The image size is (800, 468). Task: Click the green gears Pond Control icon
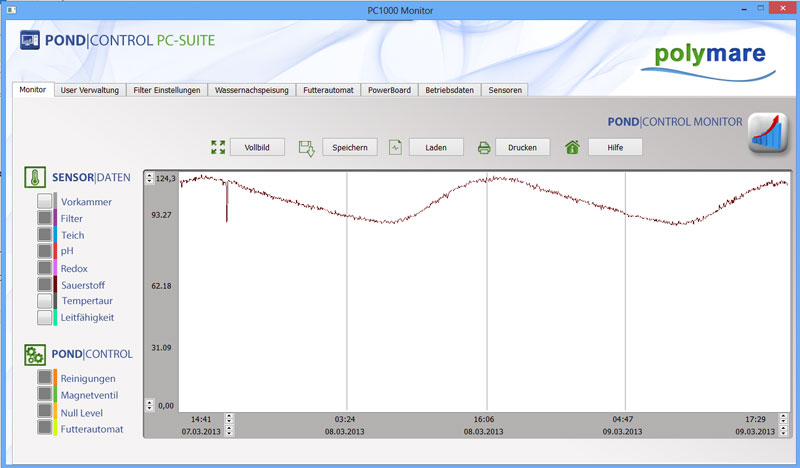[x=37, y=354]
